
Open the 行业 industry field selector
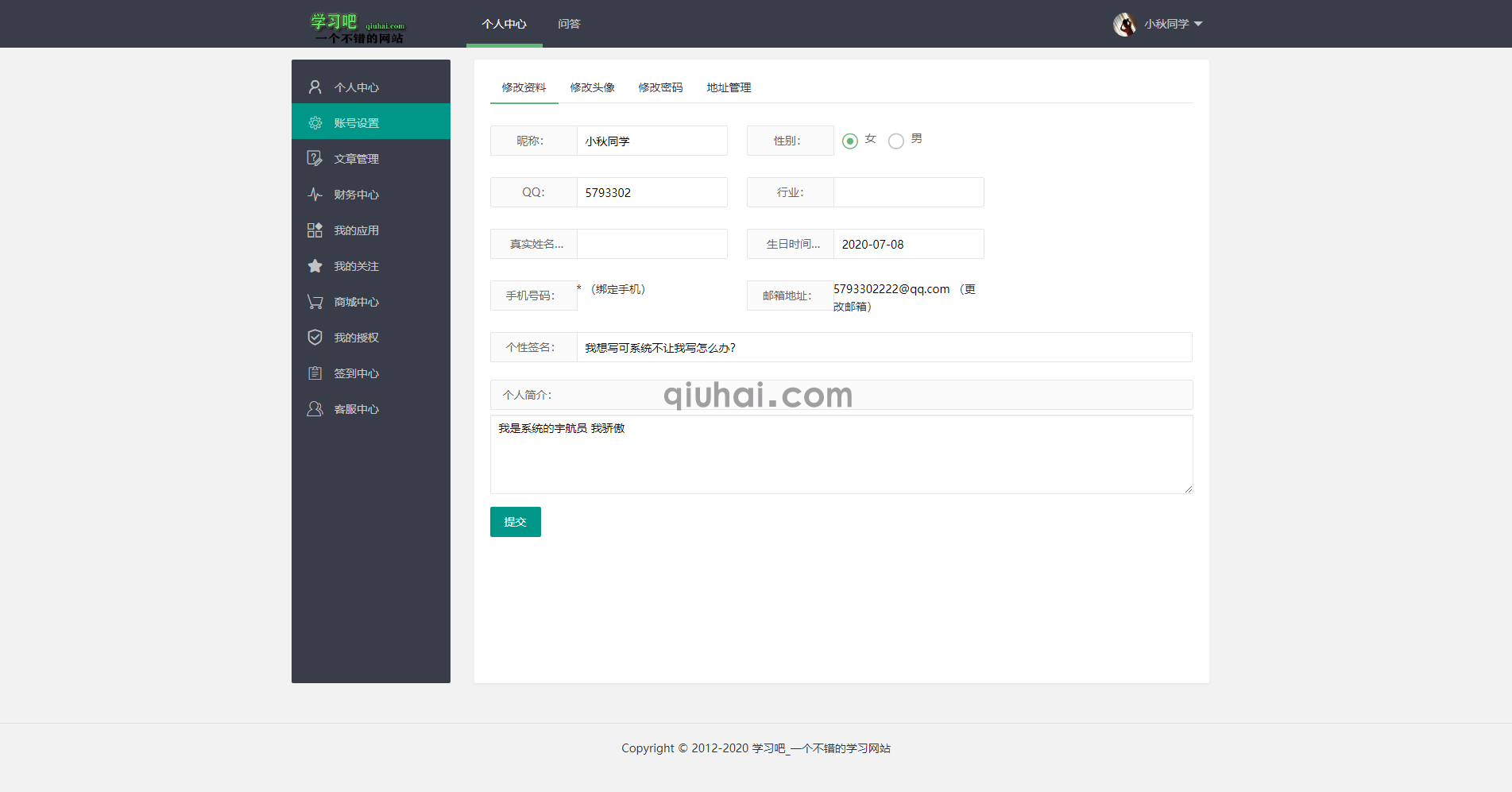(x=907, y=192)
